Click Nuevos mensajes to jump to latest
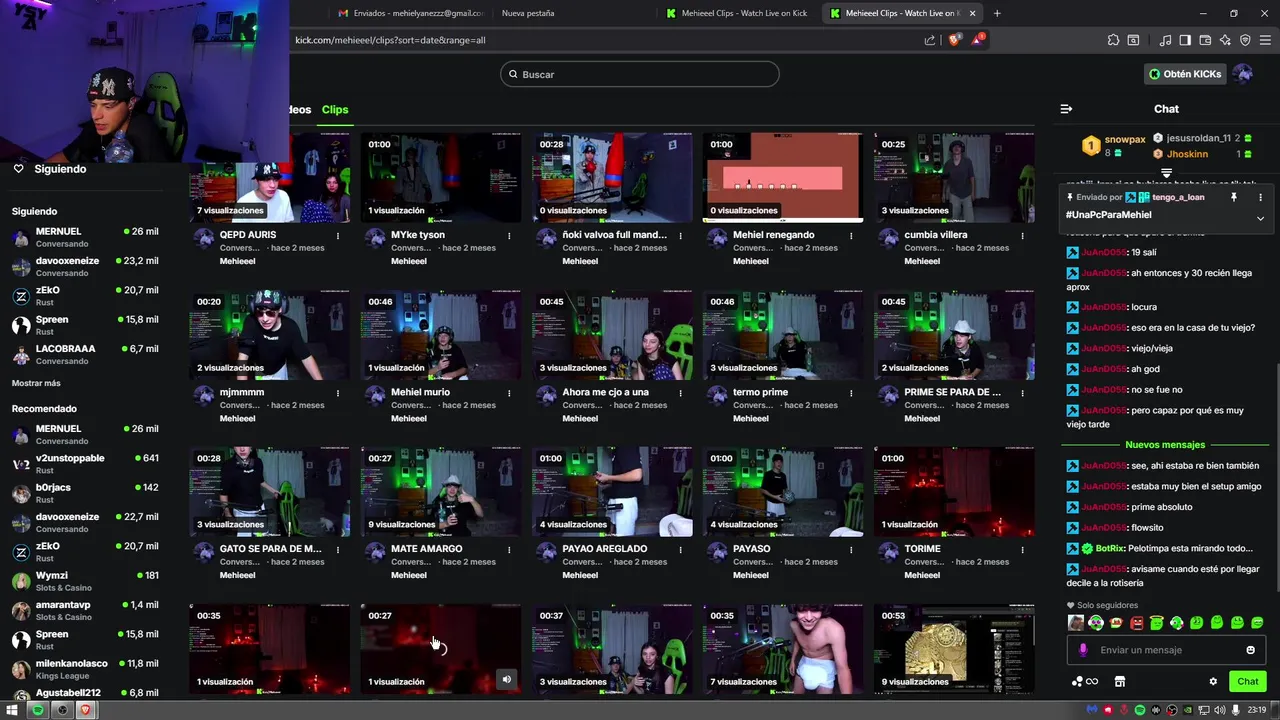Image resolution: width=1280 pixels, height=720 pixels. (1165, 445)
